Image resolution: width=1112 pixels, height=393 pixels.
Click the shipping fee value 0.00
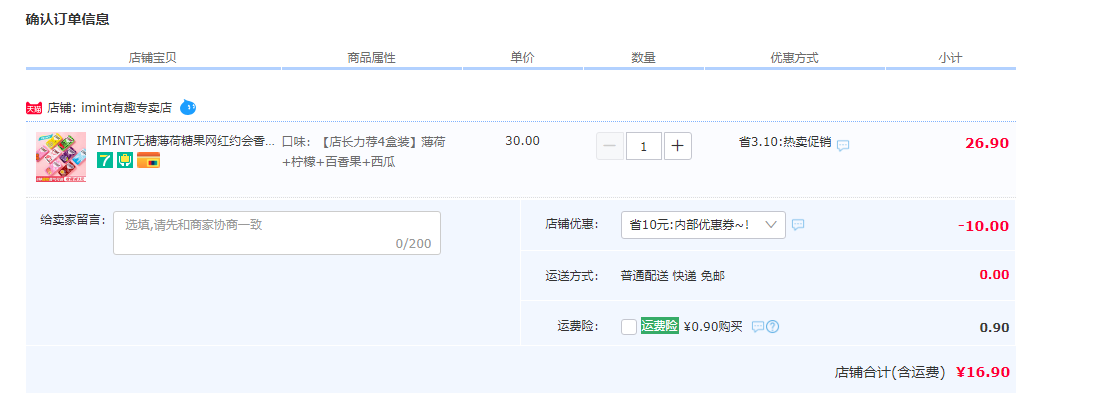point(994,275)
